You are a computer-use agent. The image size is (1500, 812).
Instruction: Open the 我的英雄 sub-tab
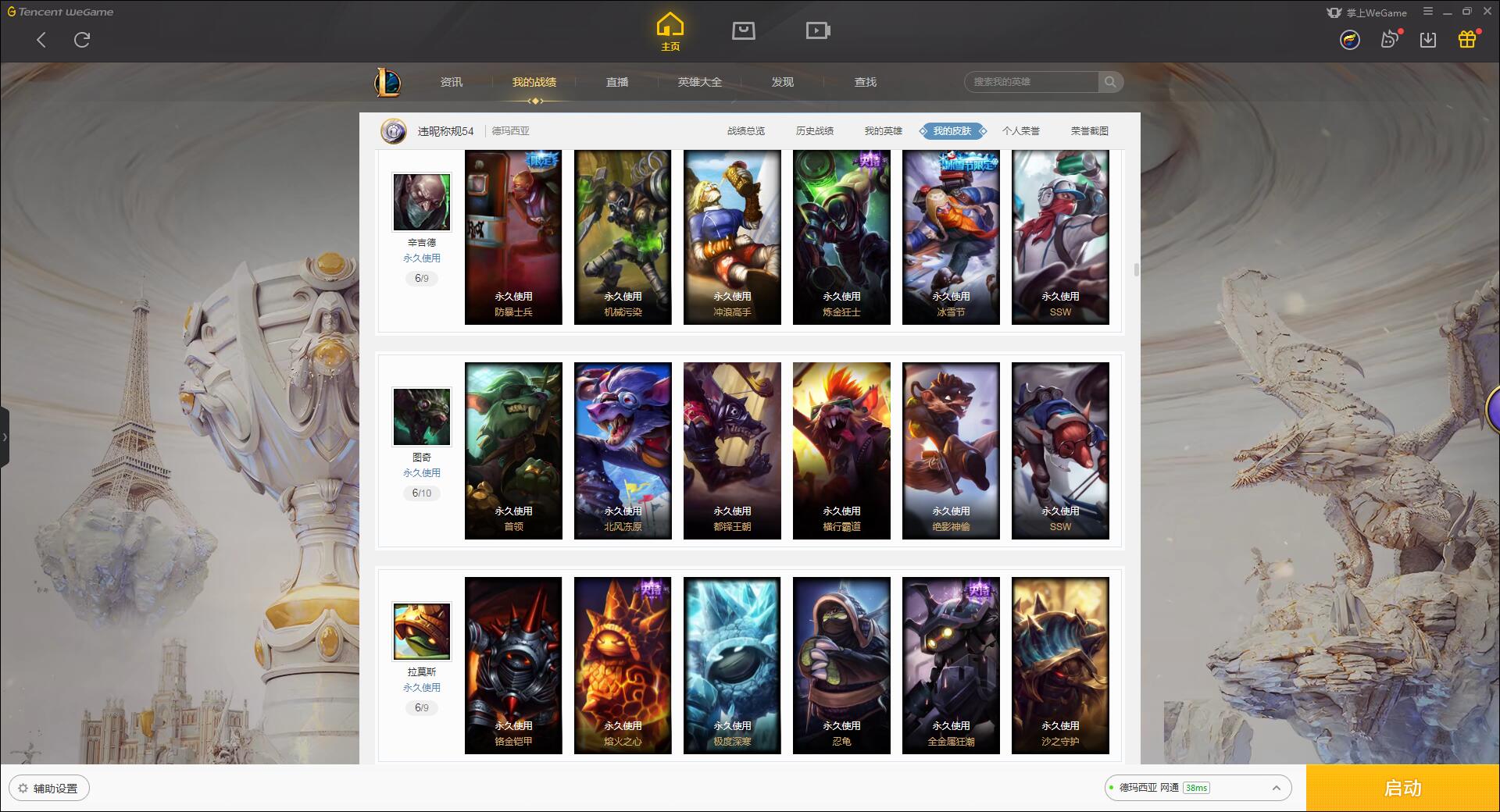[884, 131]
